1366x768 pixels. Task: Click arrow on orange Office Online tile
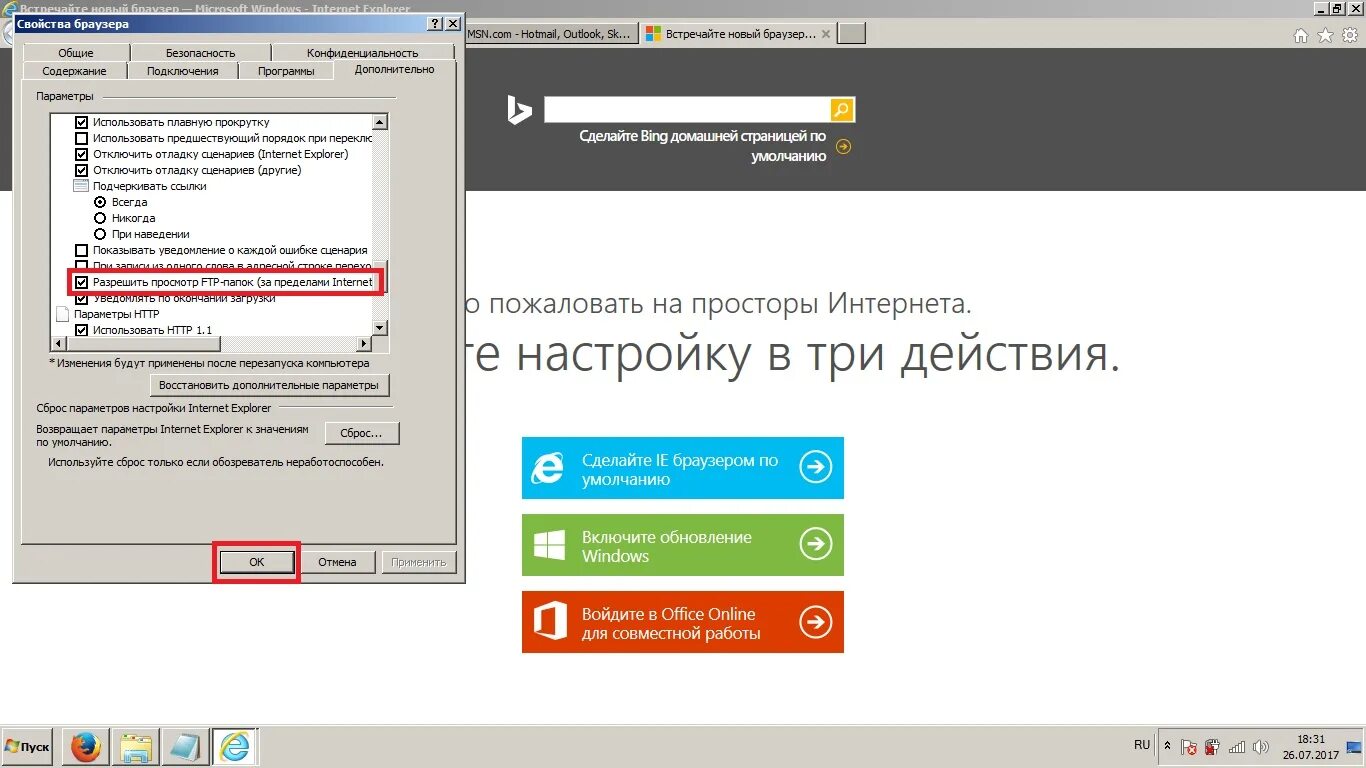point(816,622)
